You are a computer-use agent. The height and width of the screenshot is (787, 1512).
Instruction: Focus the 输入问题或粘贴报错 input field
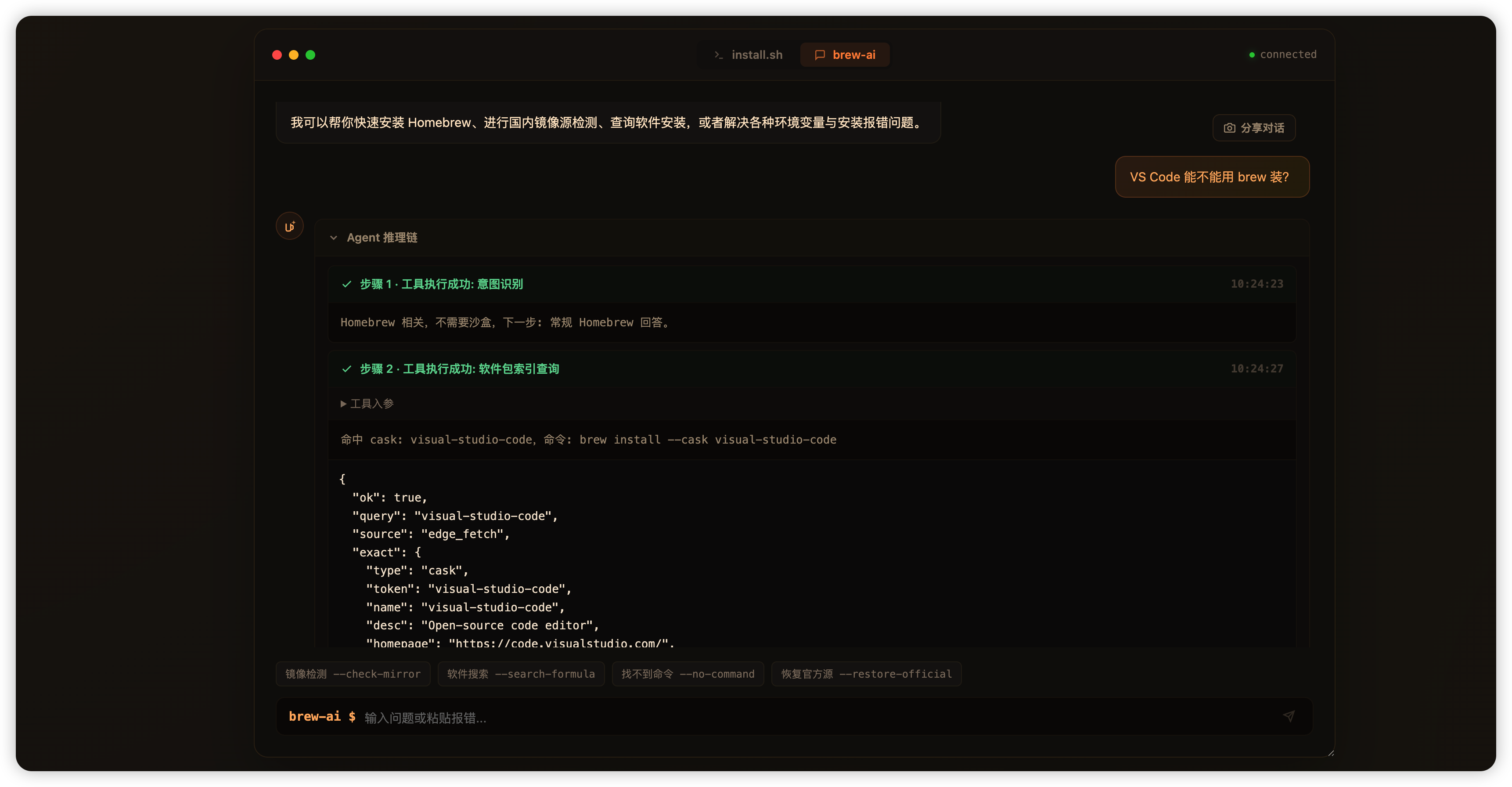(x=816, y=717)
